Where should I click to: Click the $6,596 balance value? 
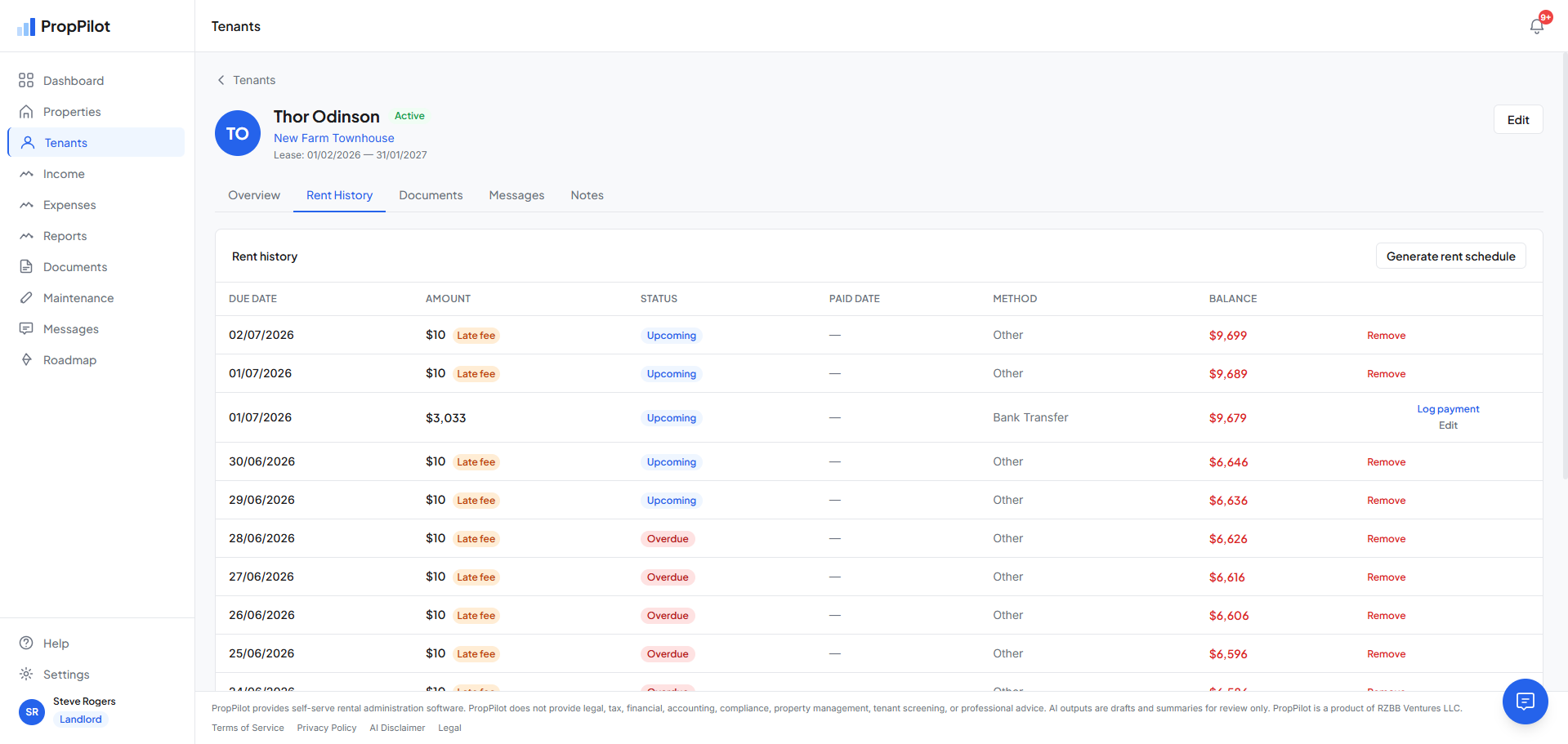tap(1228, 654)
